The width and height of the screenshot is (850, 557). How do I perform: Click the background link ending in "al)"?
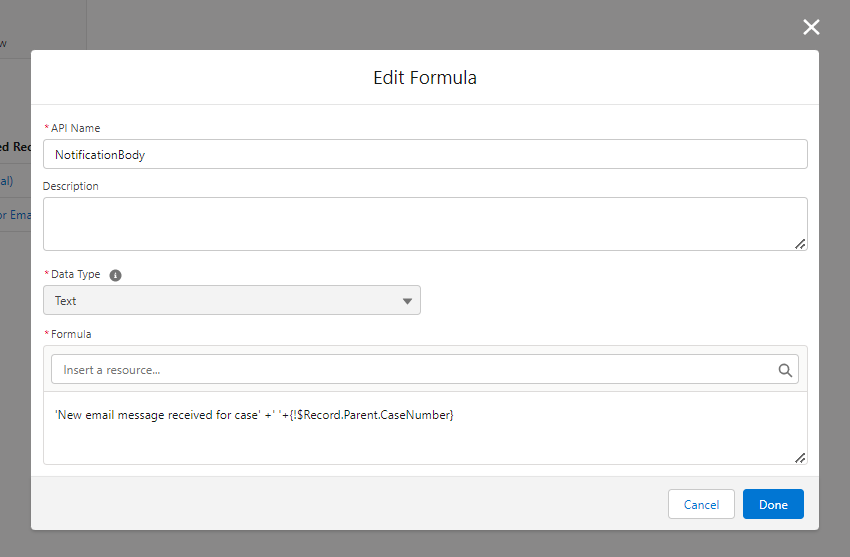[7, 181]
